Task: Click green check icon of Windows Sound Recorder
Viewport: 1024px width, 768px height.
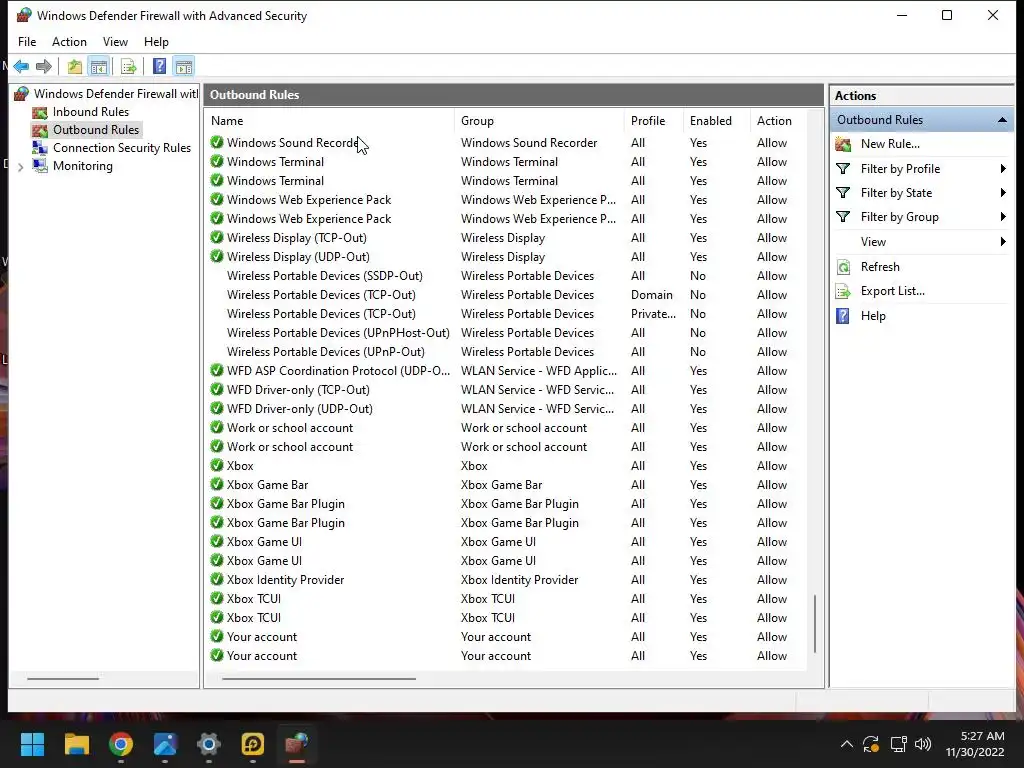Action: [217, 142]
